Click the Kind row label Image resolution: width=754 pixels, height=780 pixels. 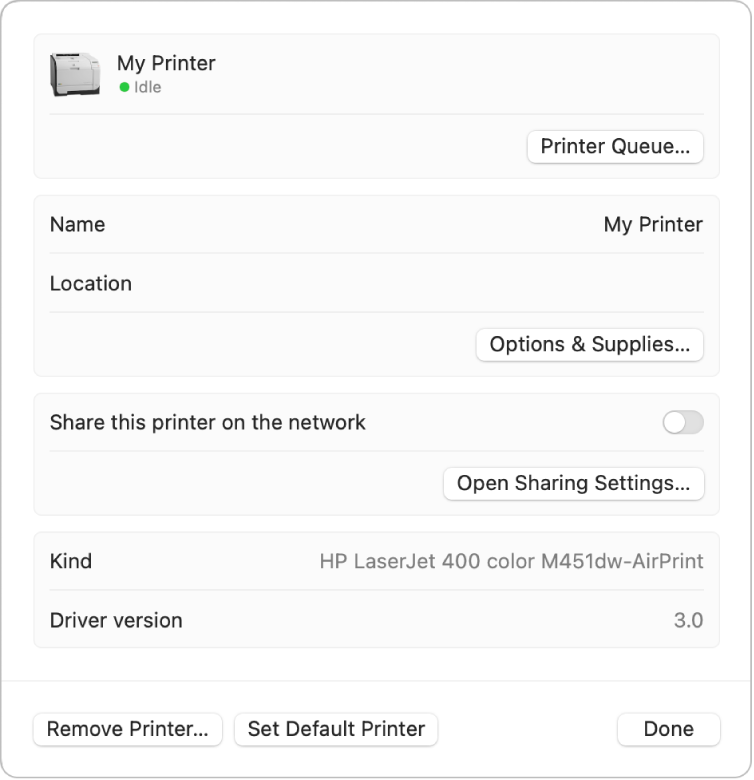pyautogui.click(x=71, y=562)
